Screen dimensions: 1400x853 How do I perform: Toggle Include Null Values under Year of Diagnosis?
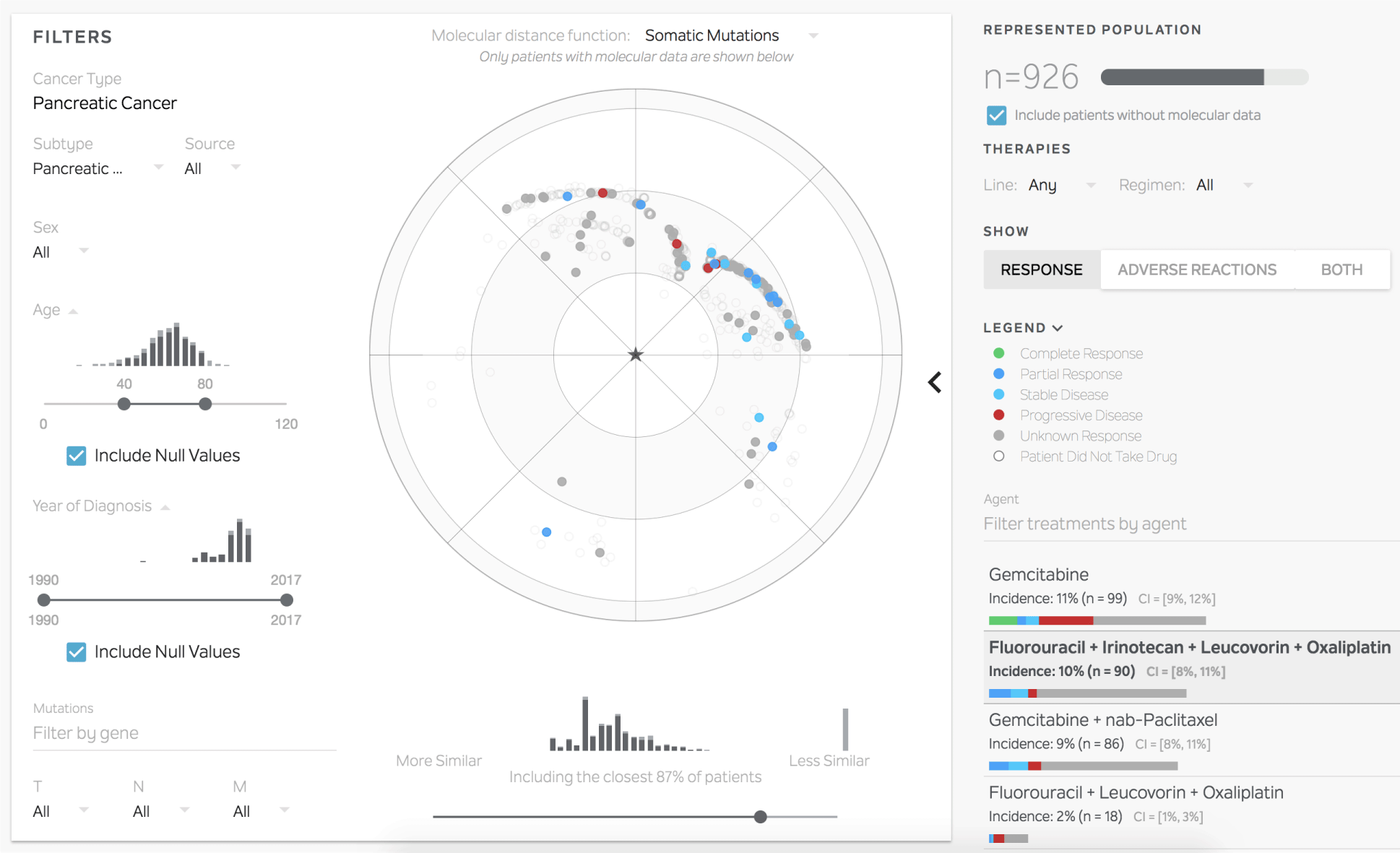point(77,652)
